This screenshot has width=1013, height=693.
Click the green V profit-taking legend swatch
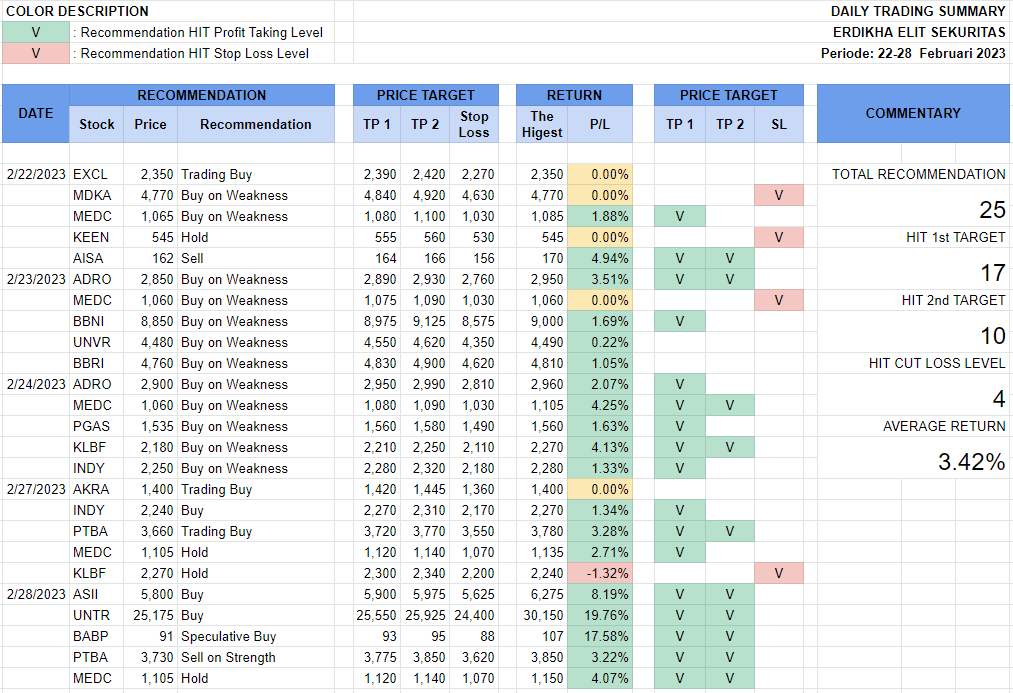coord(36,32)
